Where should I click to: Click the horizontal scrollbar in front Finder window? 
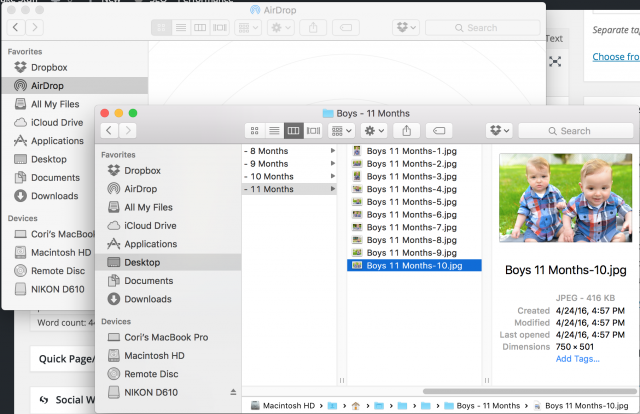click(529, 391)
